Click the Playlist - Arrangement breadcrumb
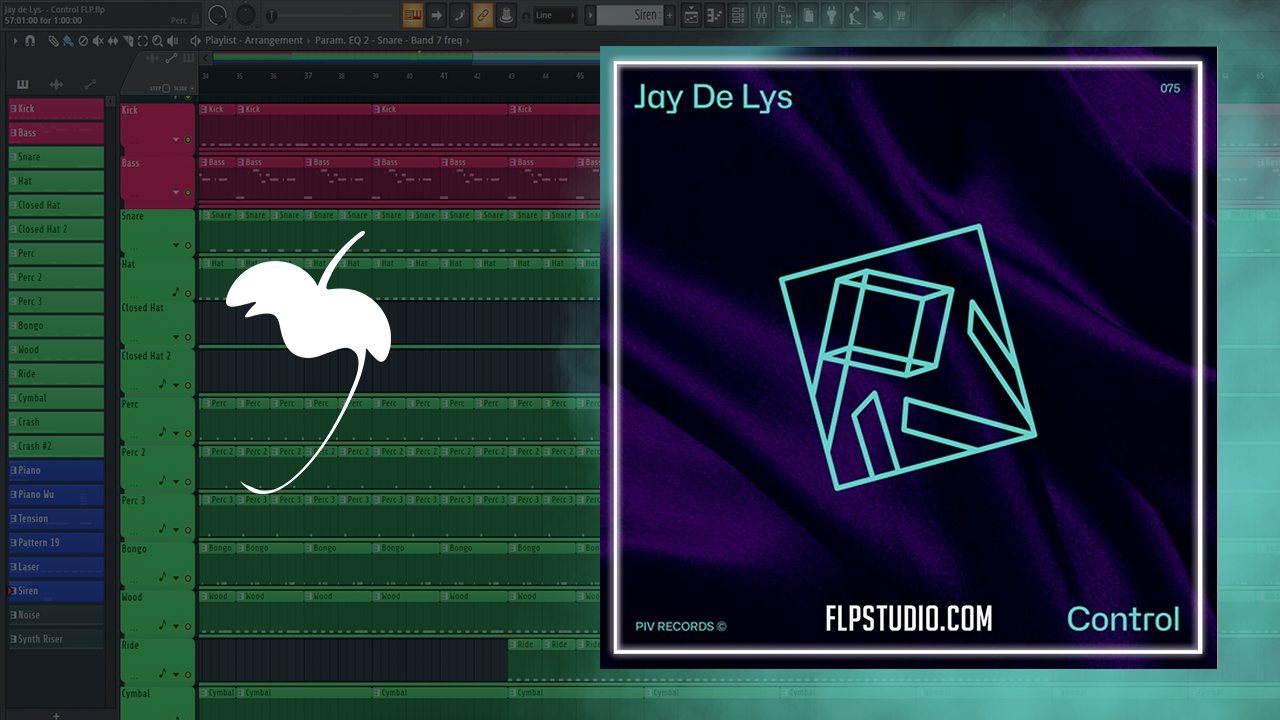1280x720 pixels. (254, 41)
